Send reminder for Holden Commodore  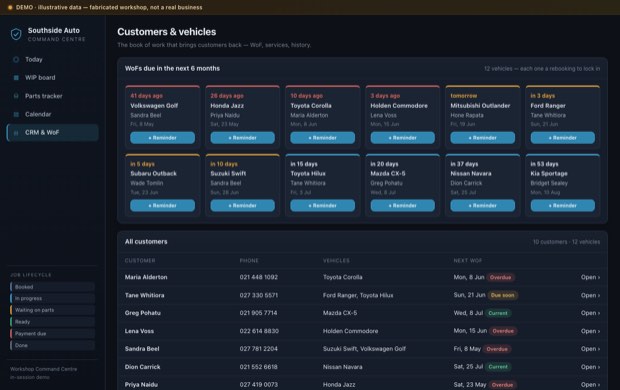point(403,138)
